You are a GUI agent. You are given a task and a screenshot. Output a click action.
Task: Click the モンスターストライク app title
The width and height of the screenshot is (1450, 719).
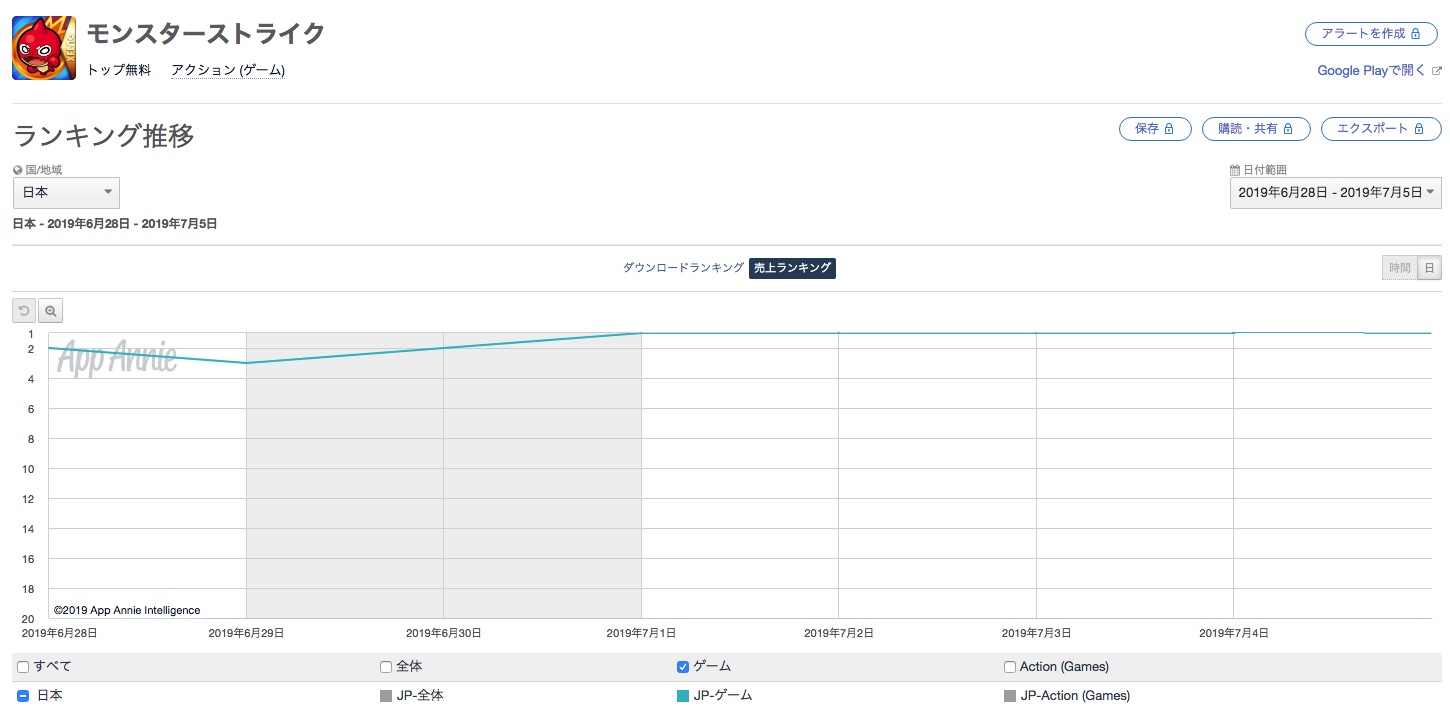206,34
